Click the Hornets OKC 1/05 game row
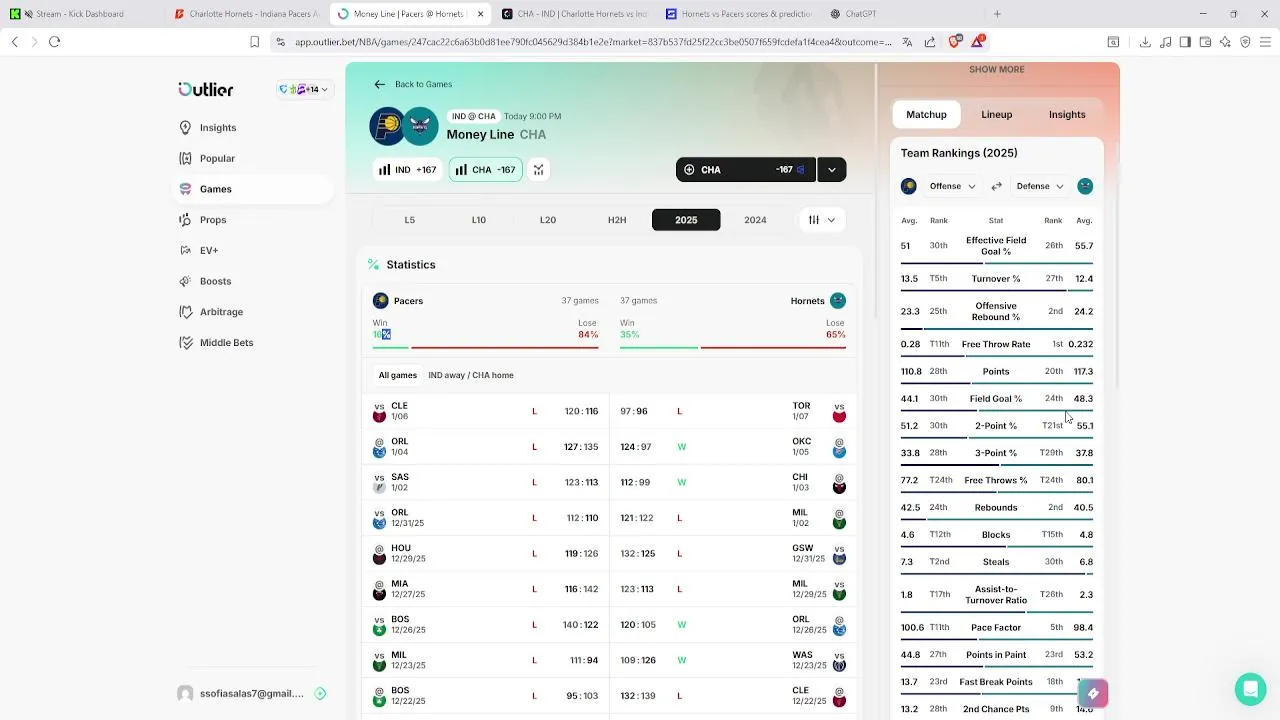1280x720 pixels. 733,447
